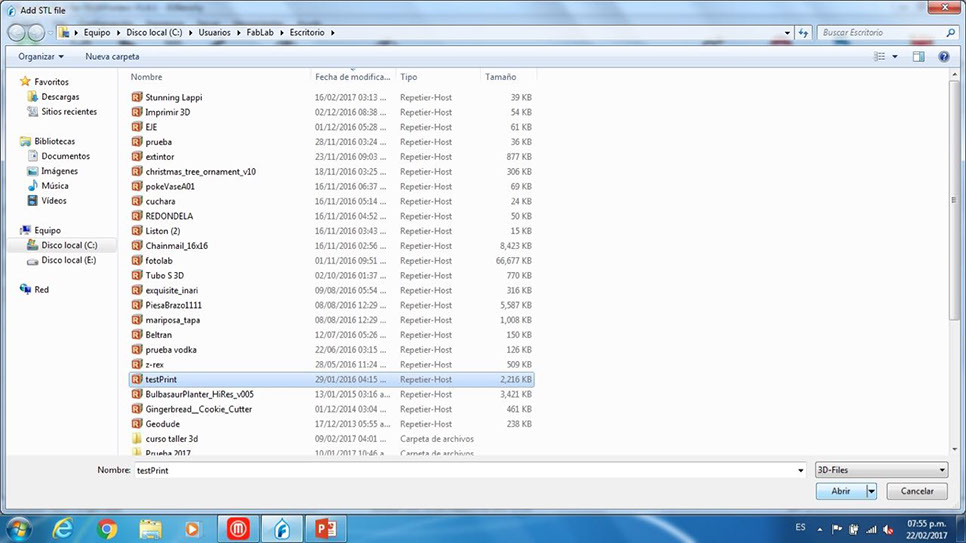Open the Organizar dropdown menu

(41, 57)
